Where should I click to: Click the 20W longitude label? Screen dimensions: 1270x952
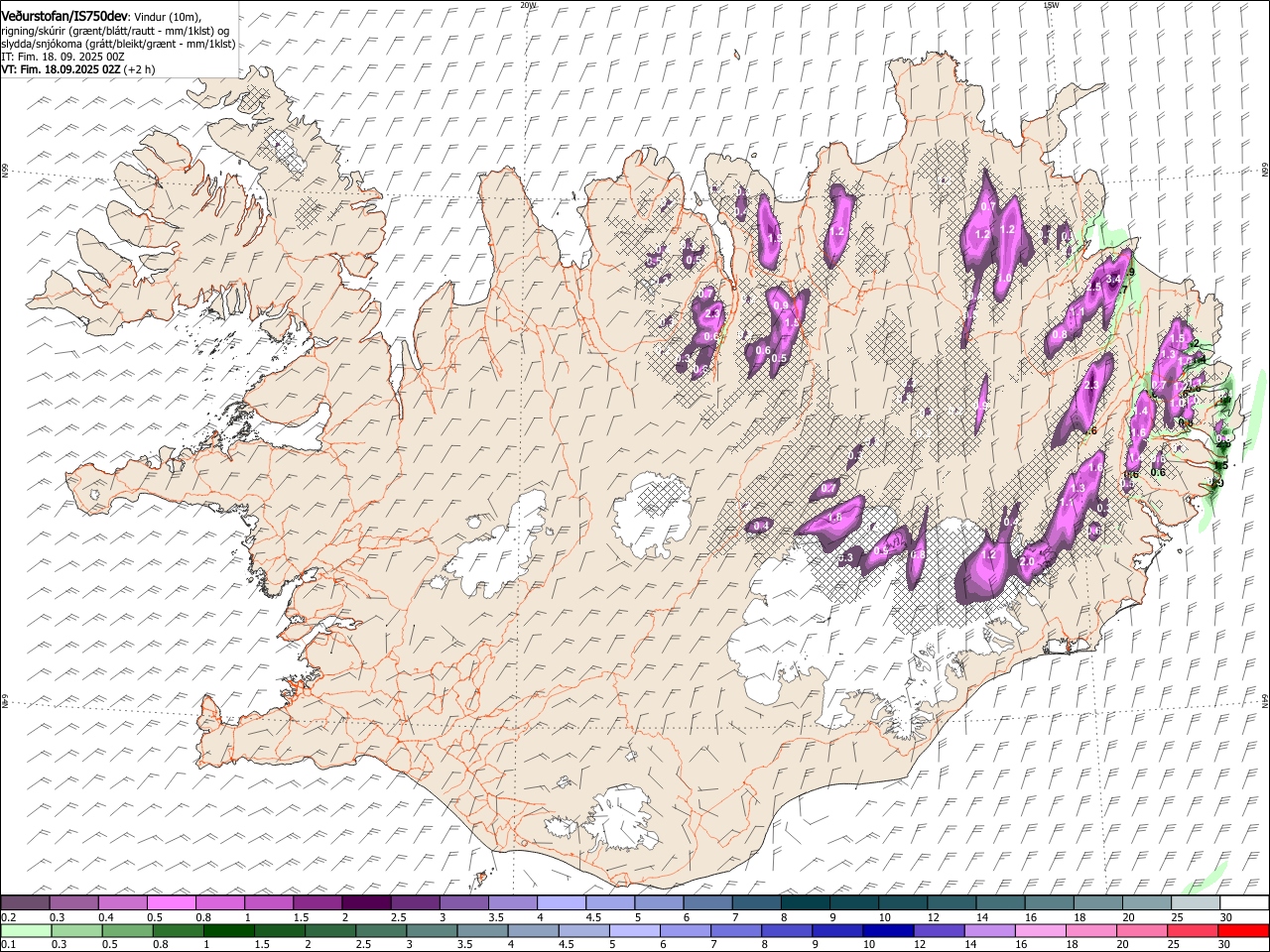(528, 5)
